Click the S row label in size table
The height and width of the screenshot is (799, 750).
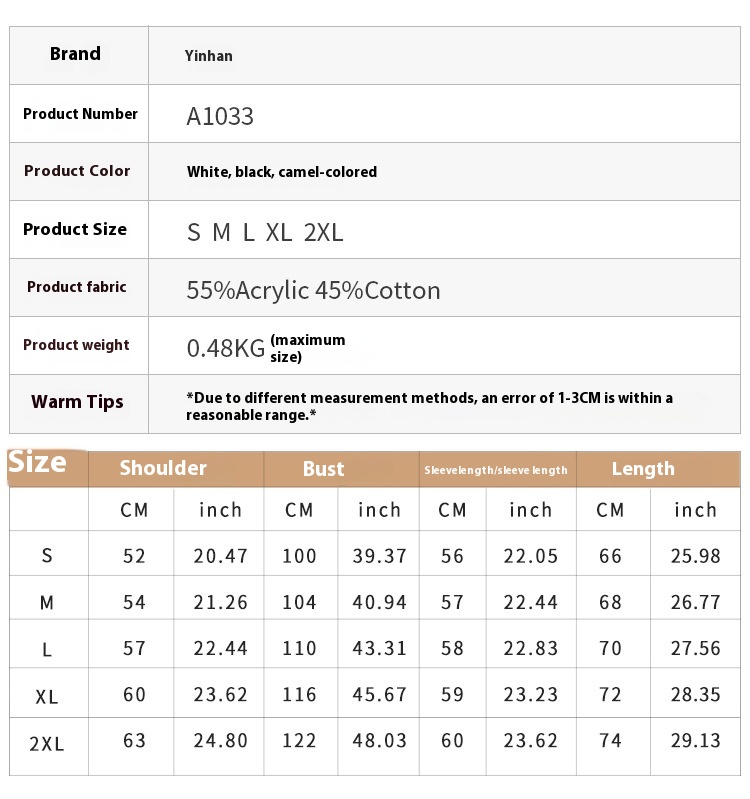47,556
